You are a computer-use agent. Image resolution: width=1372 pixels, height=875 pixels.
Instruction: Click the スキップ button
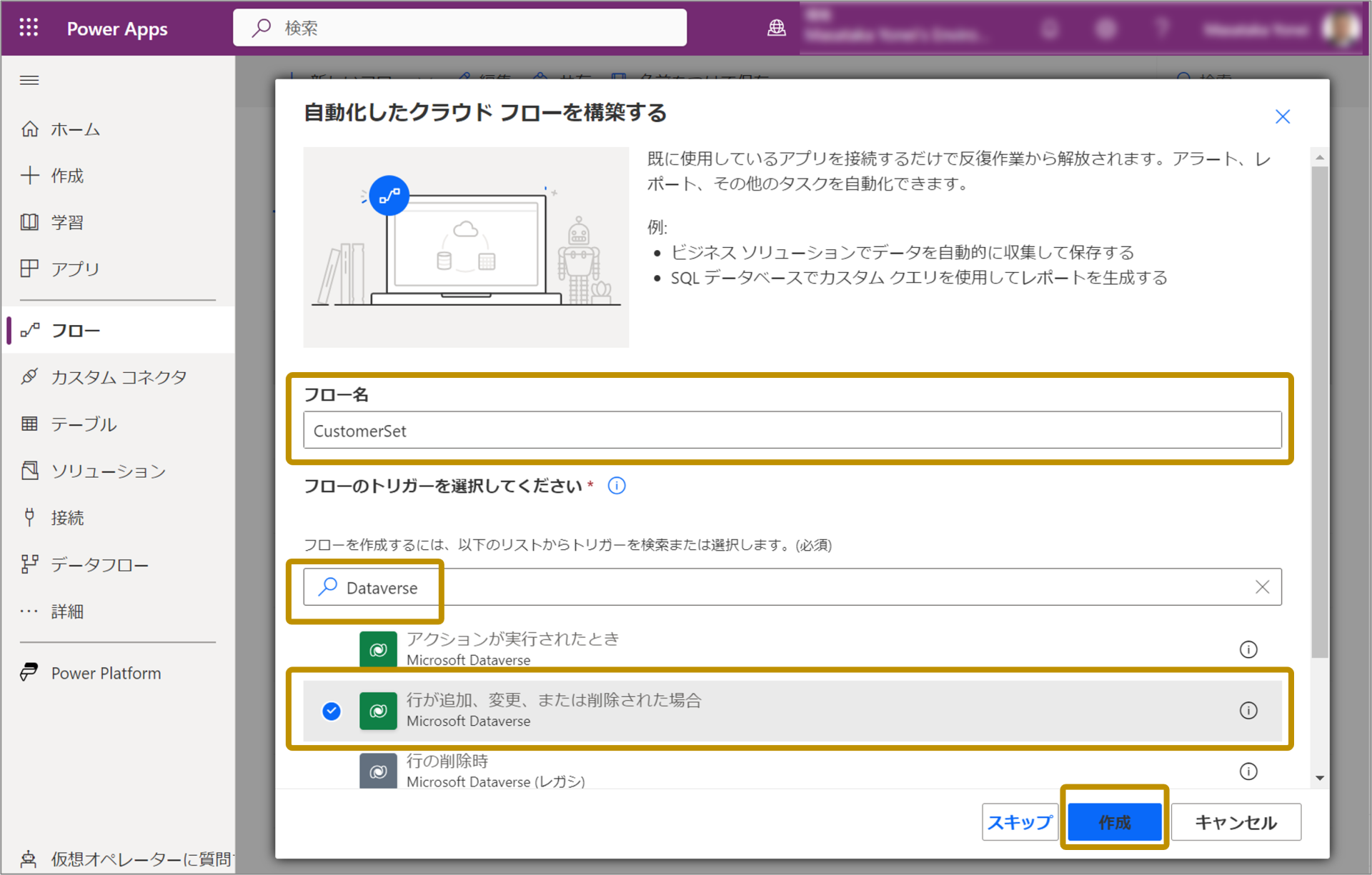pyautogui.click(x=1019, y=822)
